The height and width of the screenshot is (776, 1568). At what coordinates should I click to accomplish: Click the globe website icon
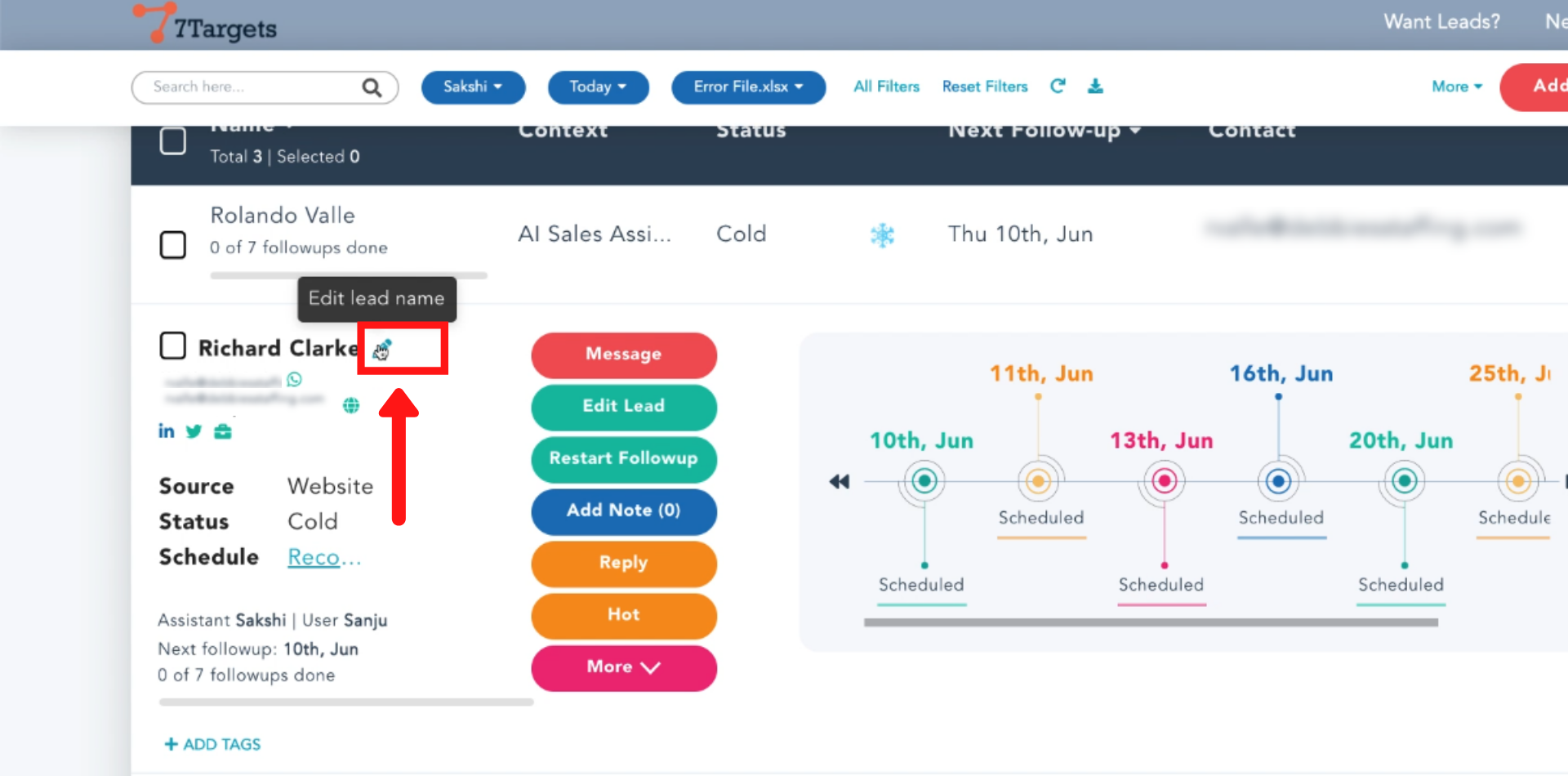[351, 405]
